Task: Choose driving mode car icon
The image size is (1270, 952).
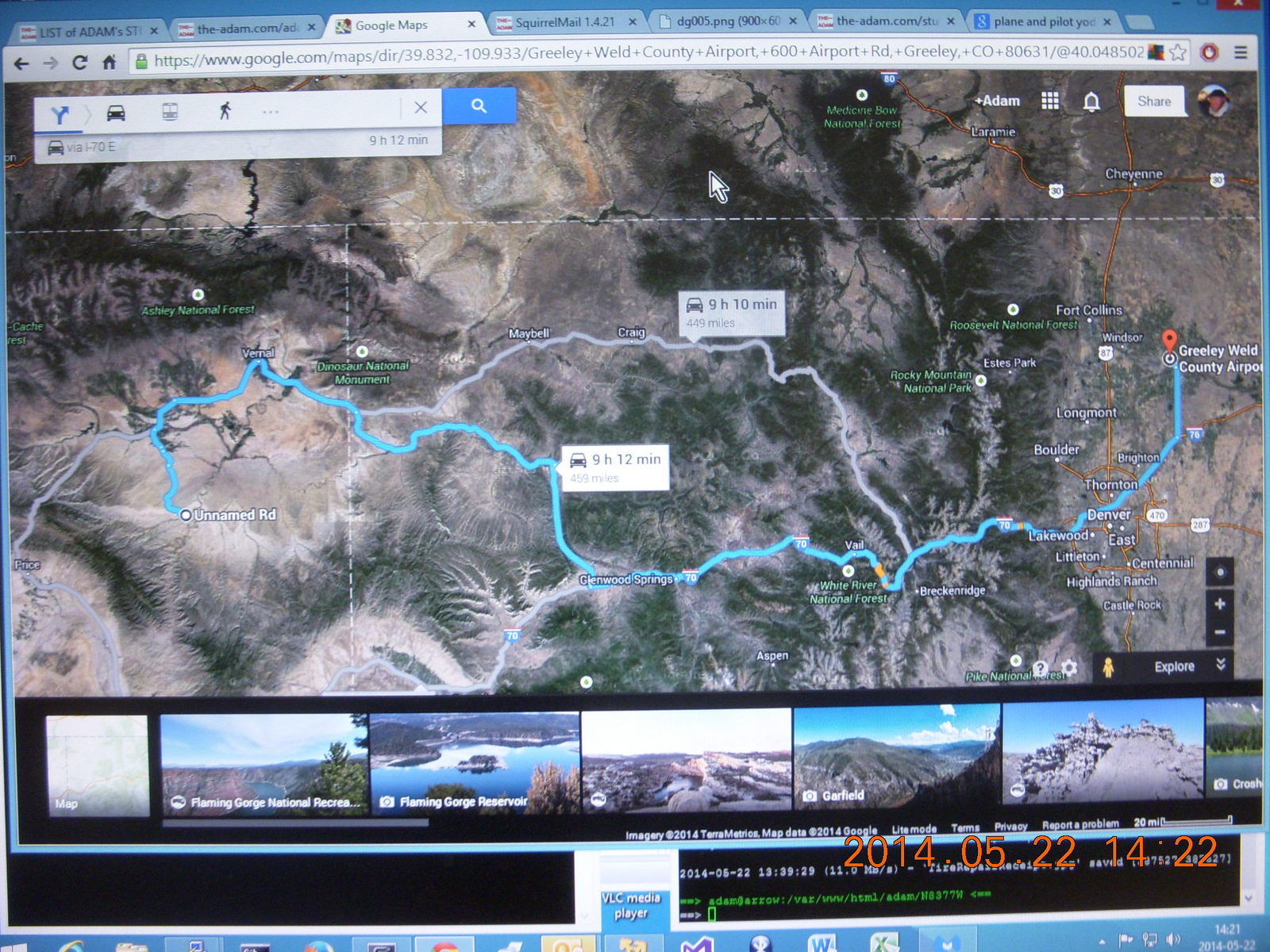Action: point(116,113)
